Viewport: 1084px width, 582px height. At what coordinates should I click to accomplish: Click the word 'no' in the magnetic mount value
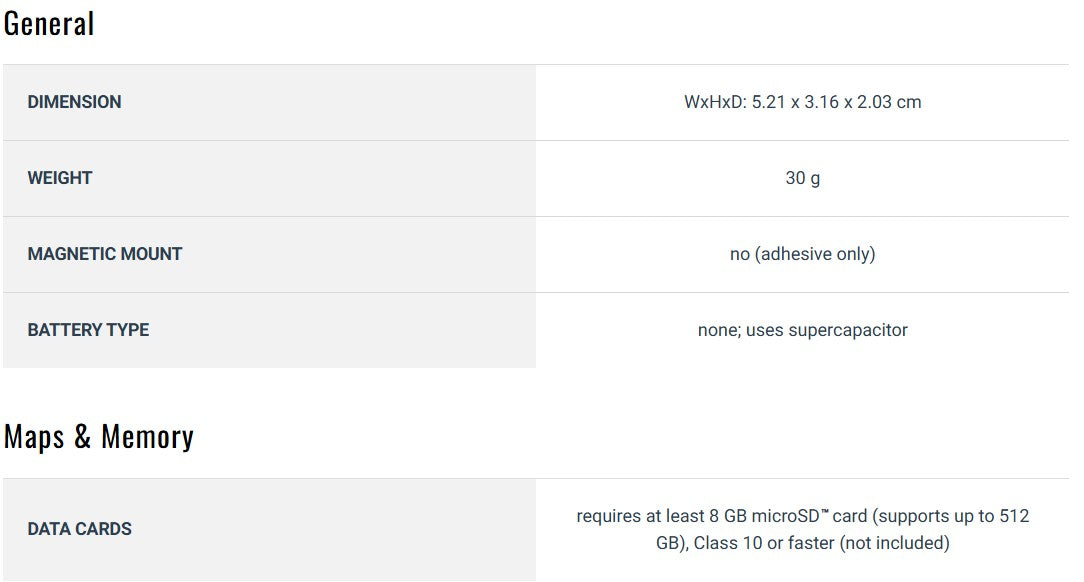(739, 254)
